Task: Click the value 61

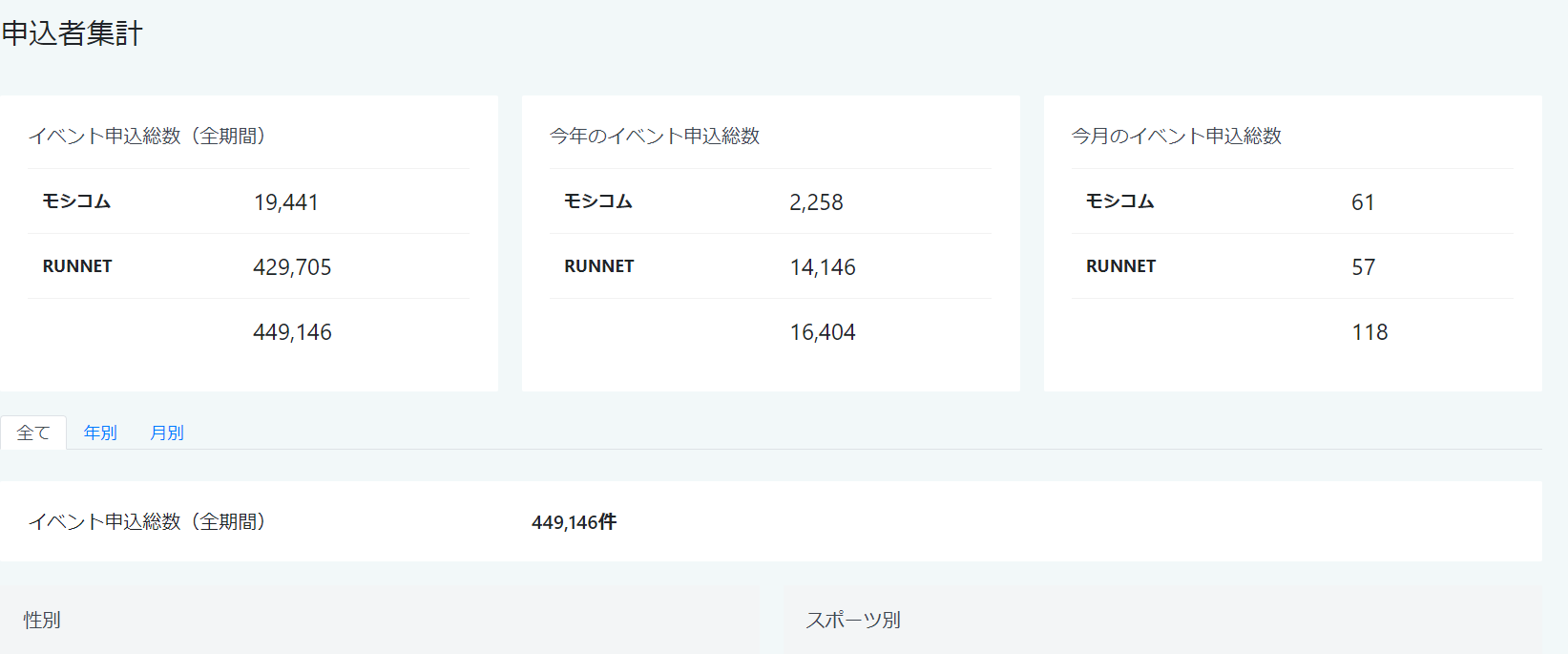Action: (1363, 202)
